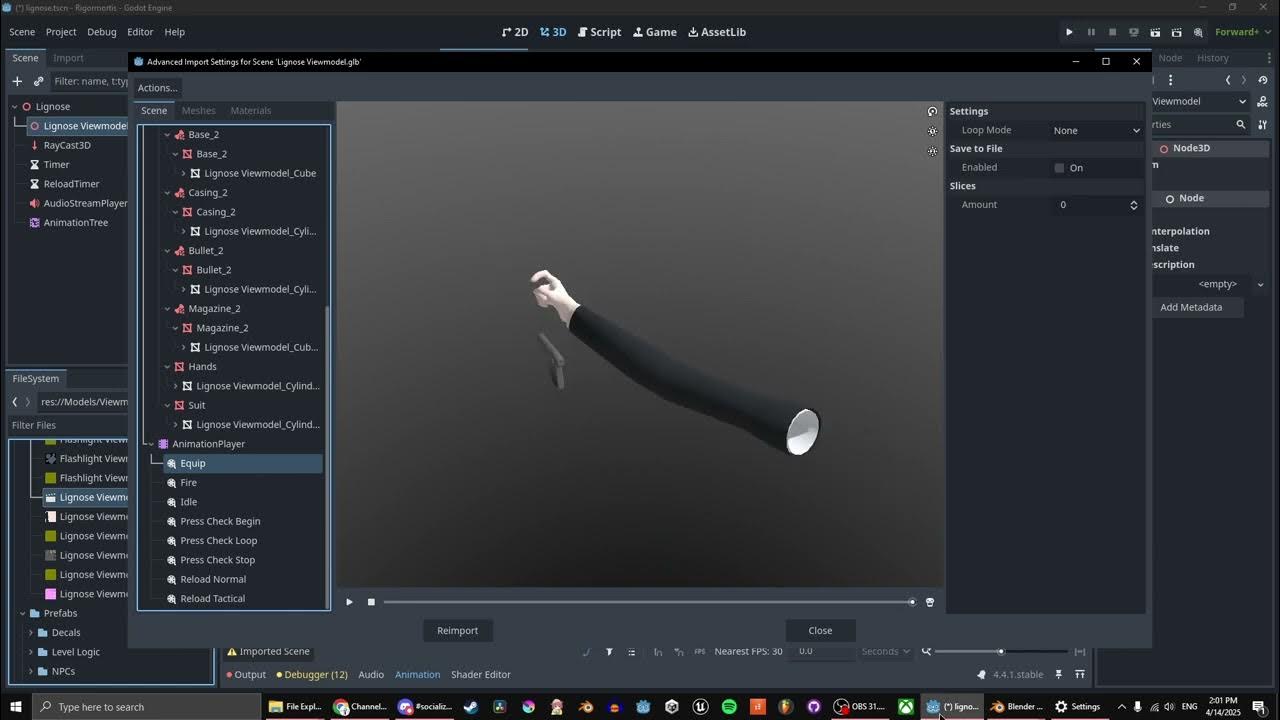Click the rotate-light icon in import preview

click(932, 112)
